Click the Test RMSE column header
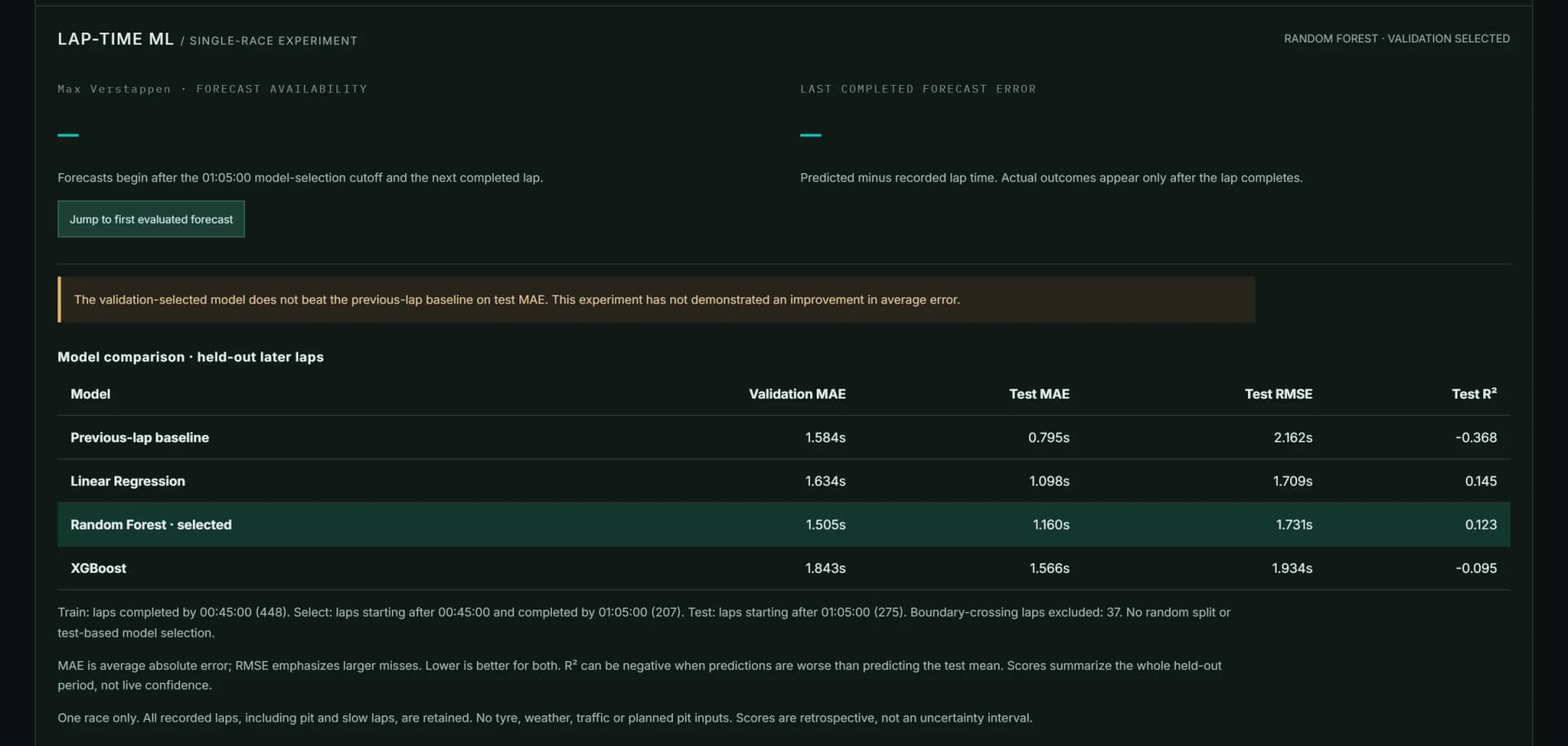This screenshot has height=746, width=1568. coord(1278,393)
